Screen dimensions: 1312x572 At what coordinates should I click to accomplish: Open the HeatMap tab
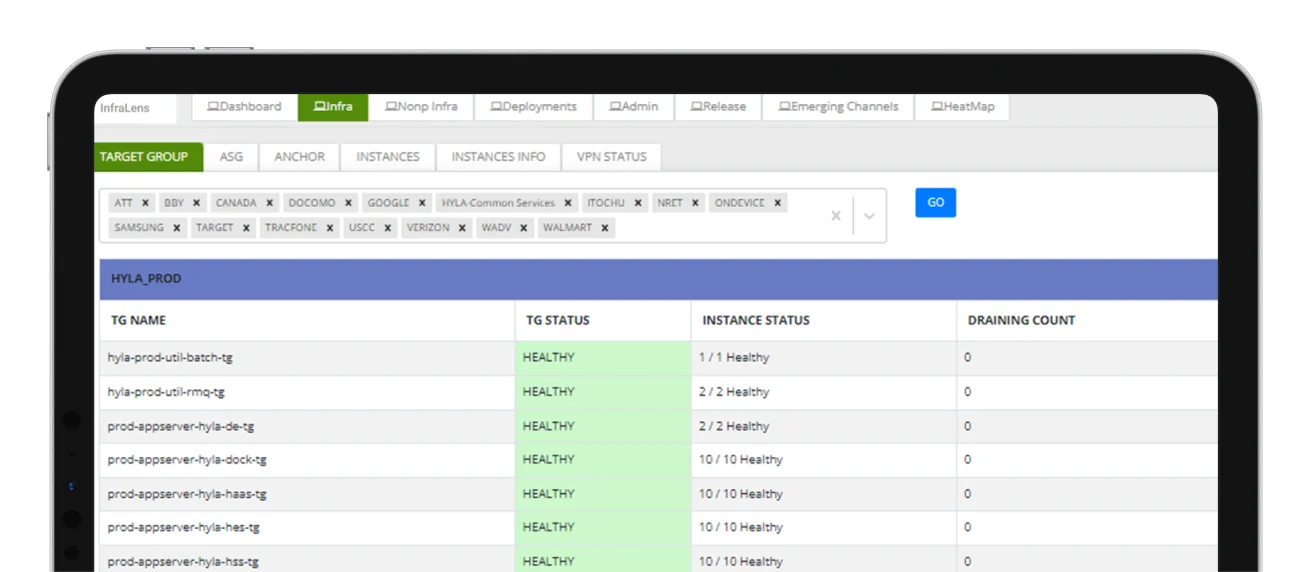pos(962,107)
